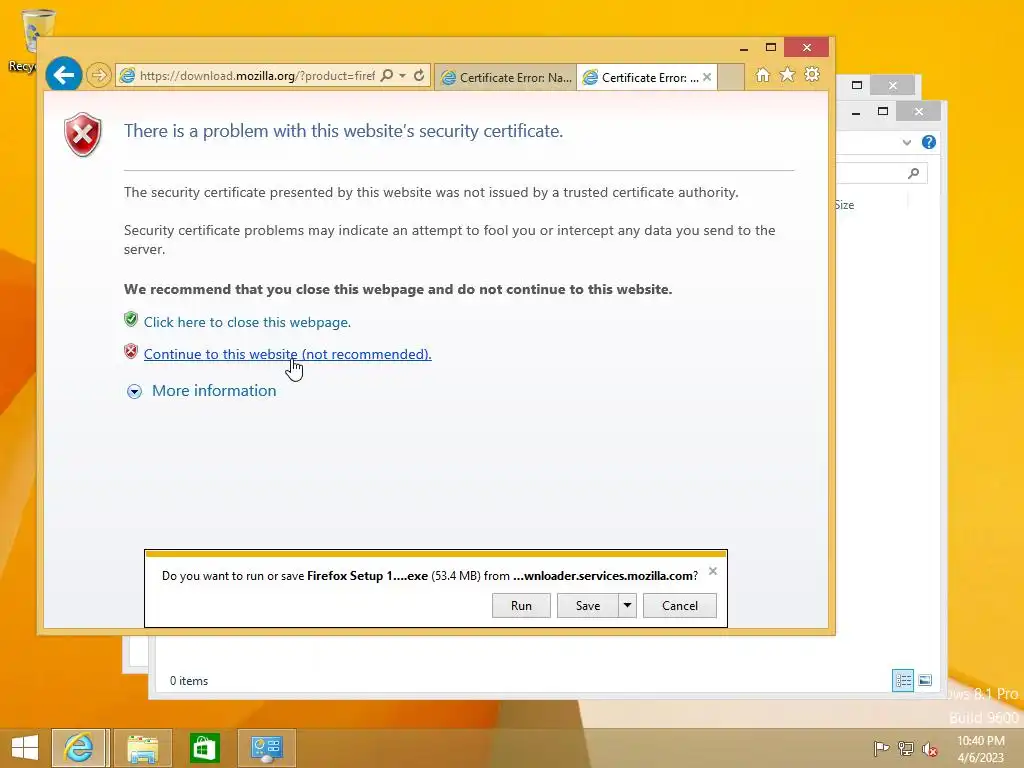Open the address bar autocomplete dropdown arrow
Image resolution: width=1024 pixels, height=768 pixels.
[x=403, y=76]
